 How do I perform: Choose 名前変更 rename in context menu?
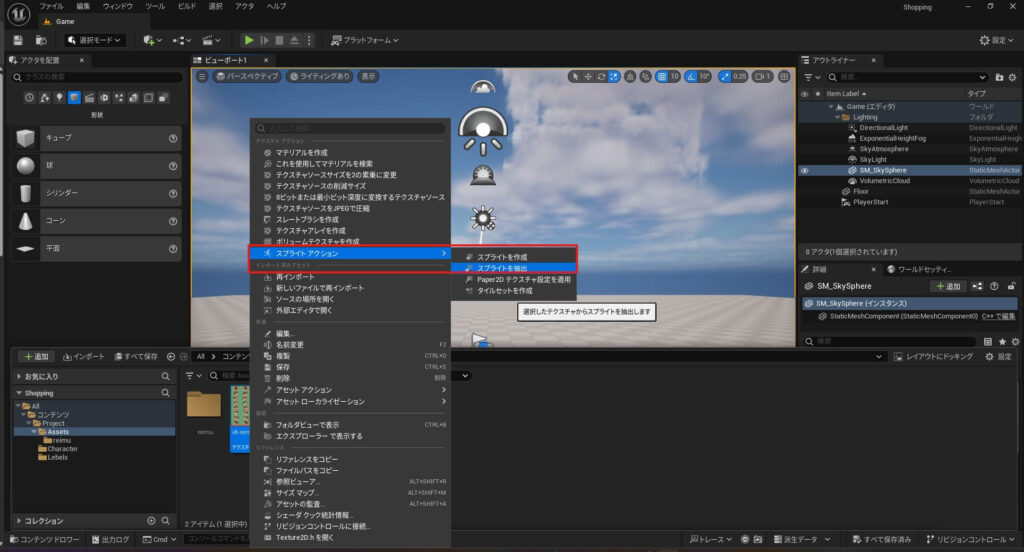[289, 345]
